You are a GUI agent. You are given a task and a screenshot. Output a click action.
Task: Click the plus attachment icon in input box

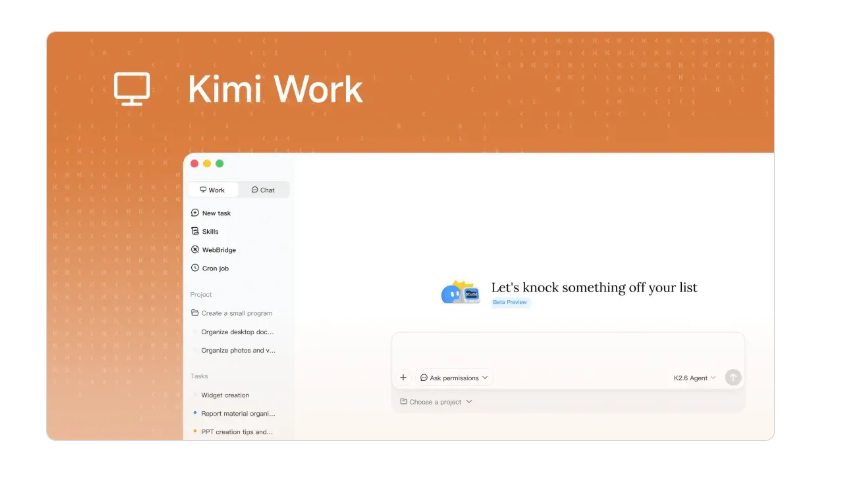[403, 378]
